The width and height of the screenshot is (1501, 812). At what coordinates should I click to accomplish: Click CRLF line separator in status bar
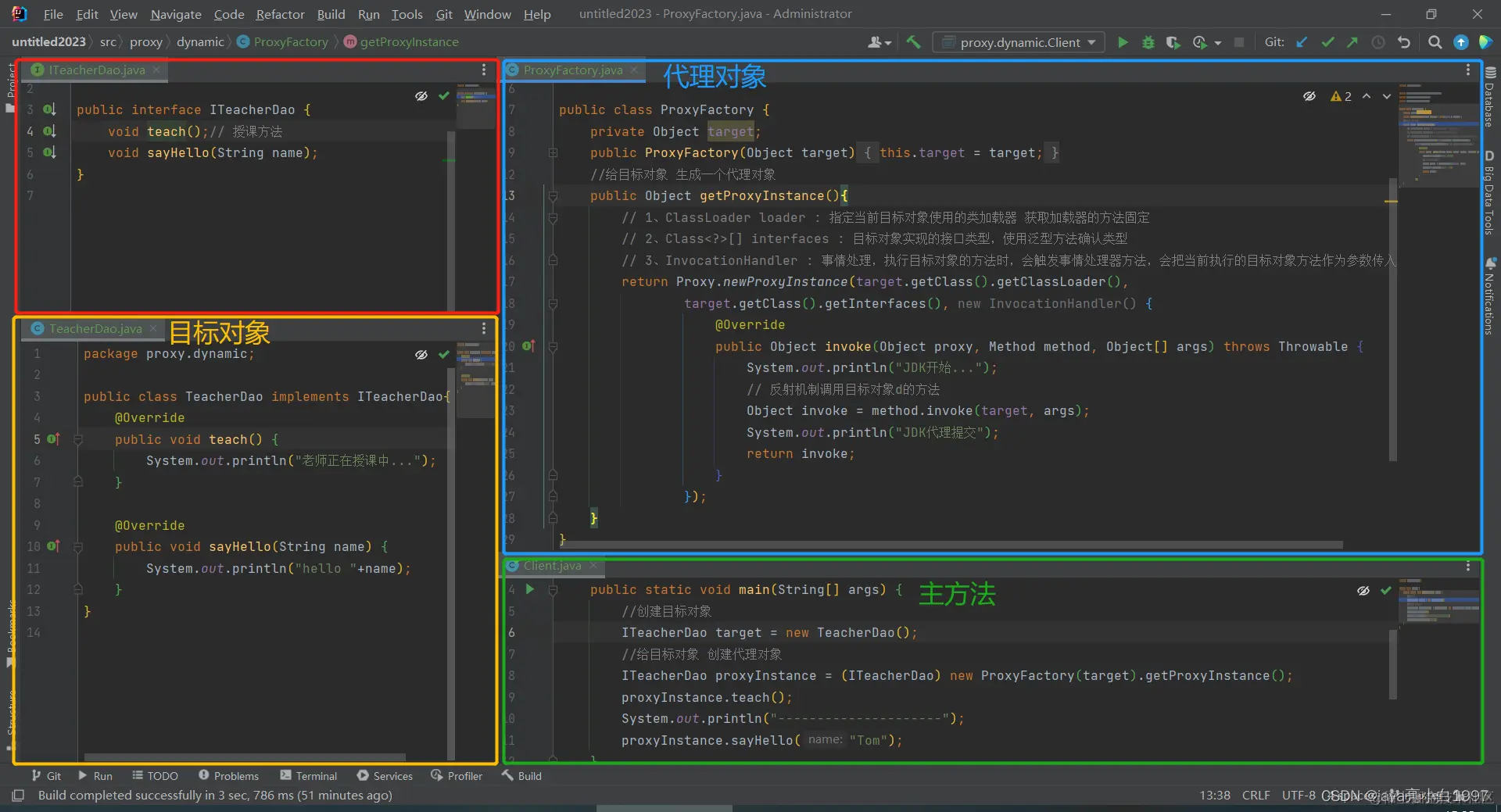tap(1256, 796)
